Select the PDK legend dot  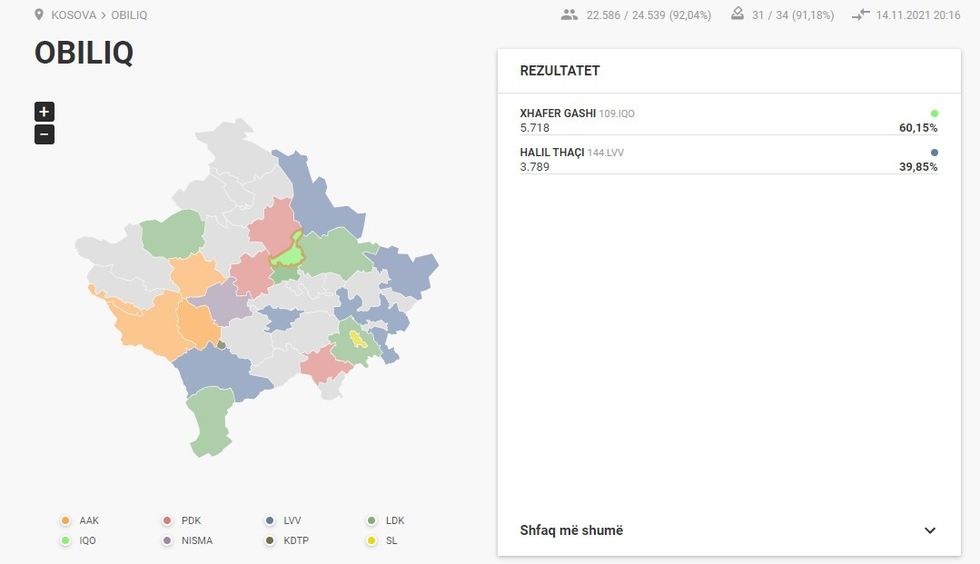168,521
